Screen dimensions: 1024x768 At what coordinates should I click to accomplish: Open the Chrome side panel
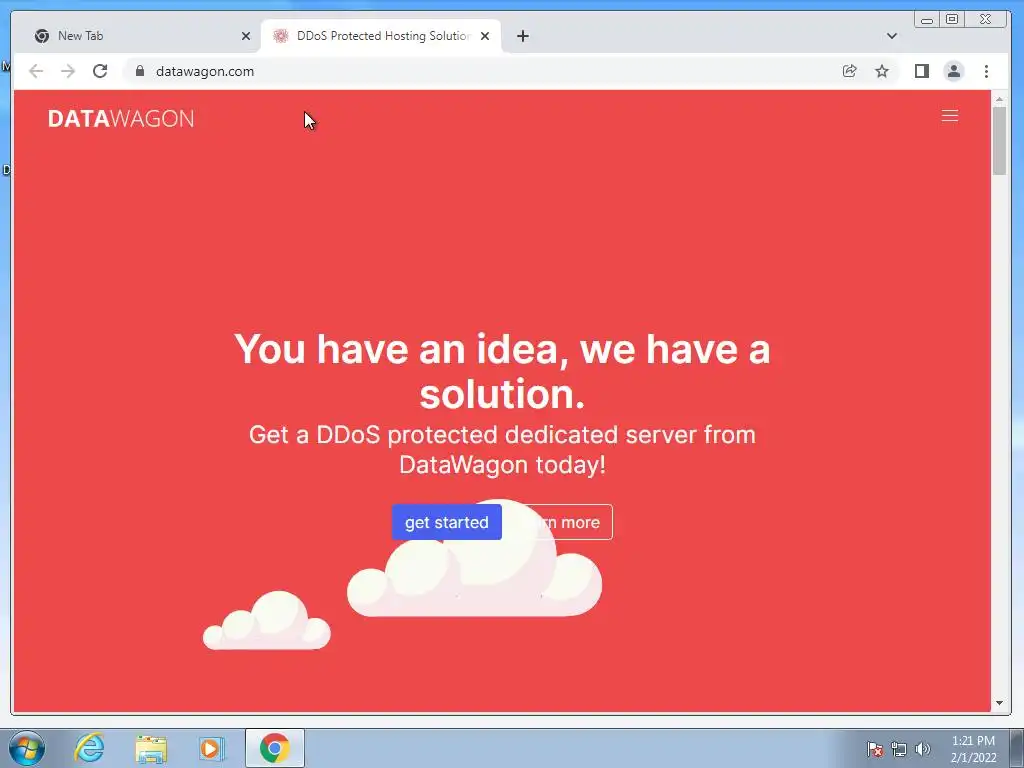point(921,71)
